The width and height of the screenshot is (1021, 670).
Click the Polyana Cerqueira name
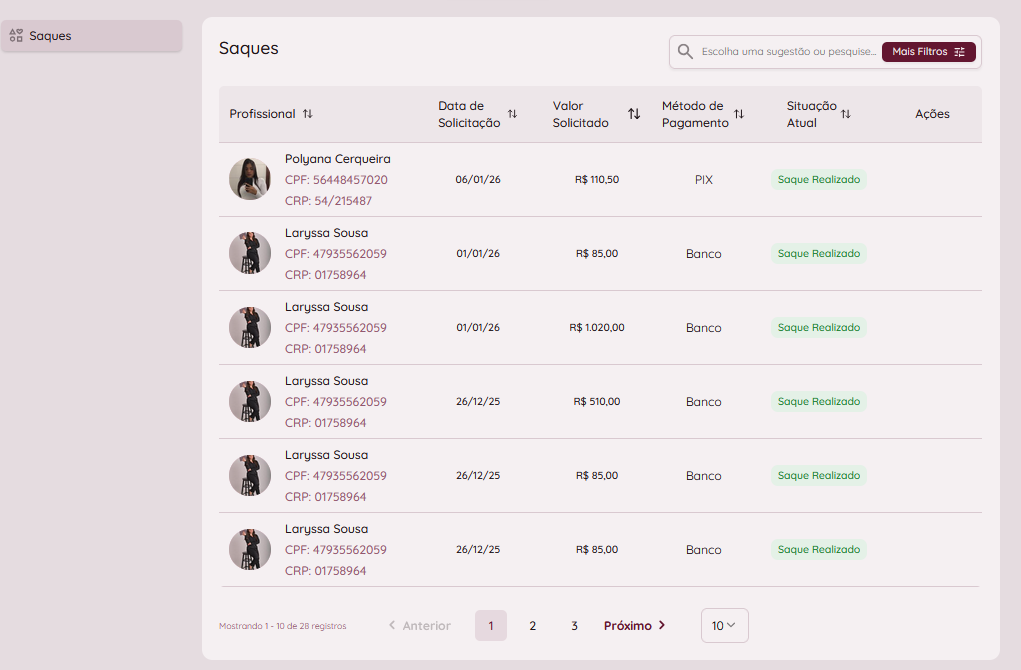point(337,159)
